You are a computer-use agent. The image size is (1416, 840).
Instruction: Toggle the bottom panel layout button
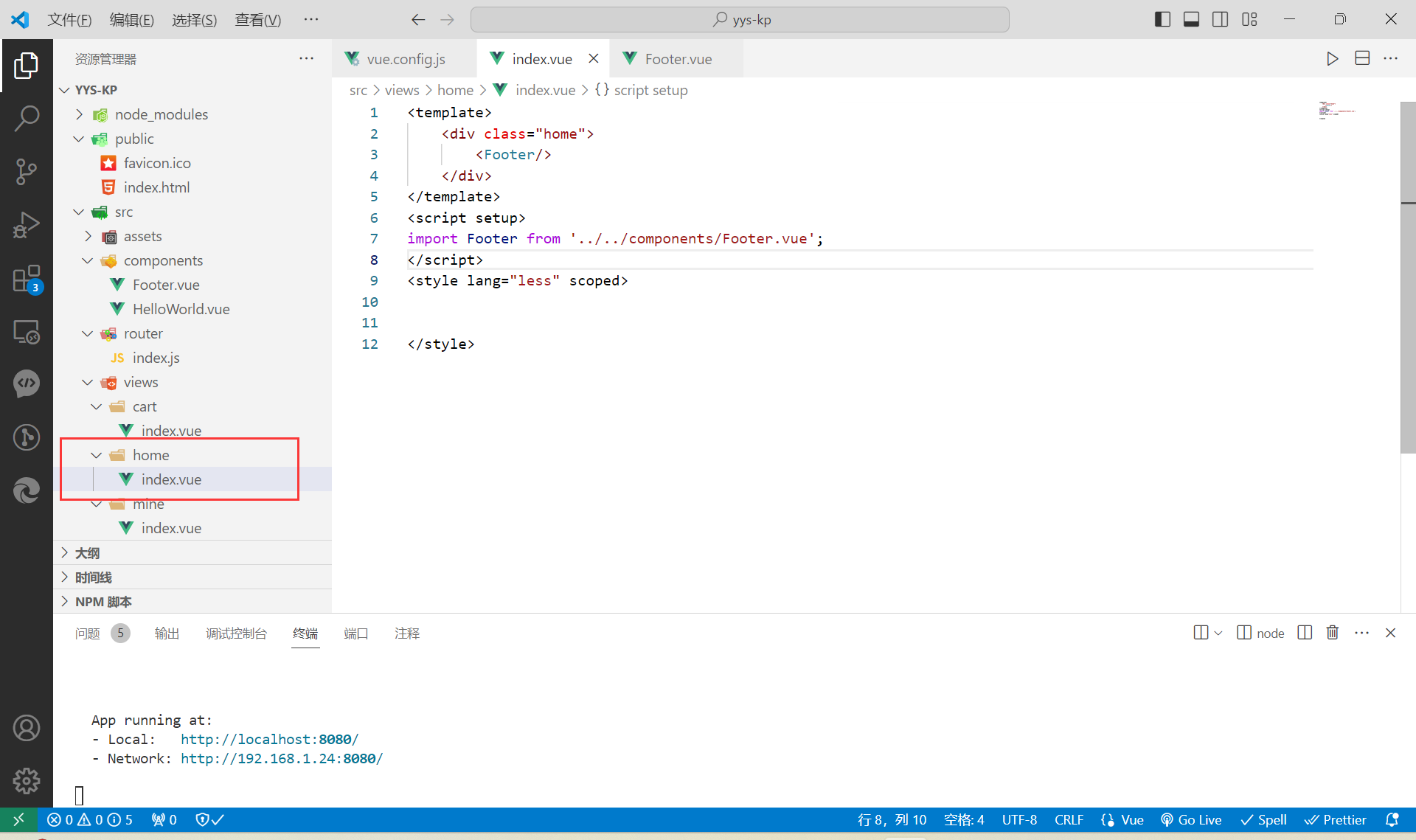click(1191, 20)
